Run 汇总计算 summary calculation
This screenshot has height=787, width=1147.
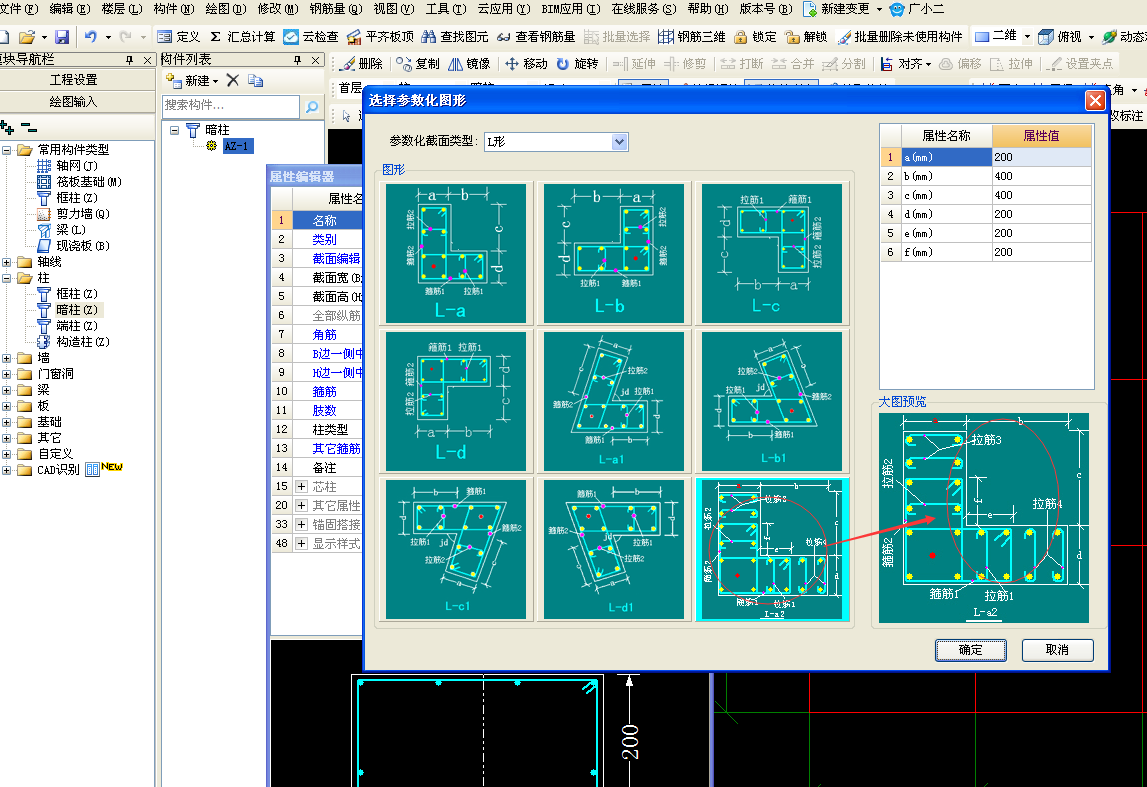243,37
